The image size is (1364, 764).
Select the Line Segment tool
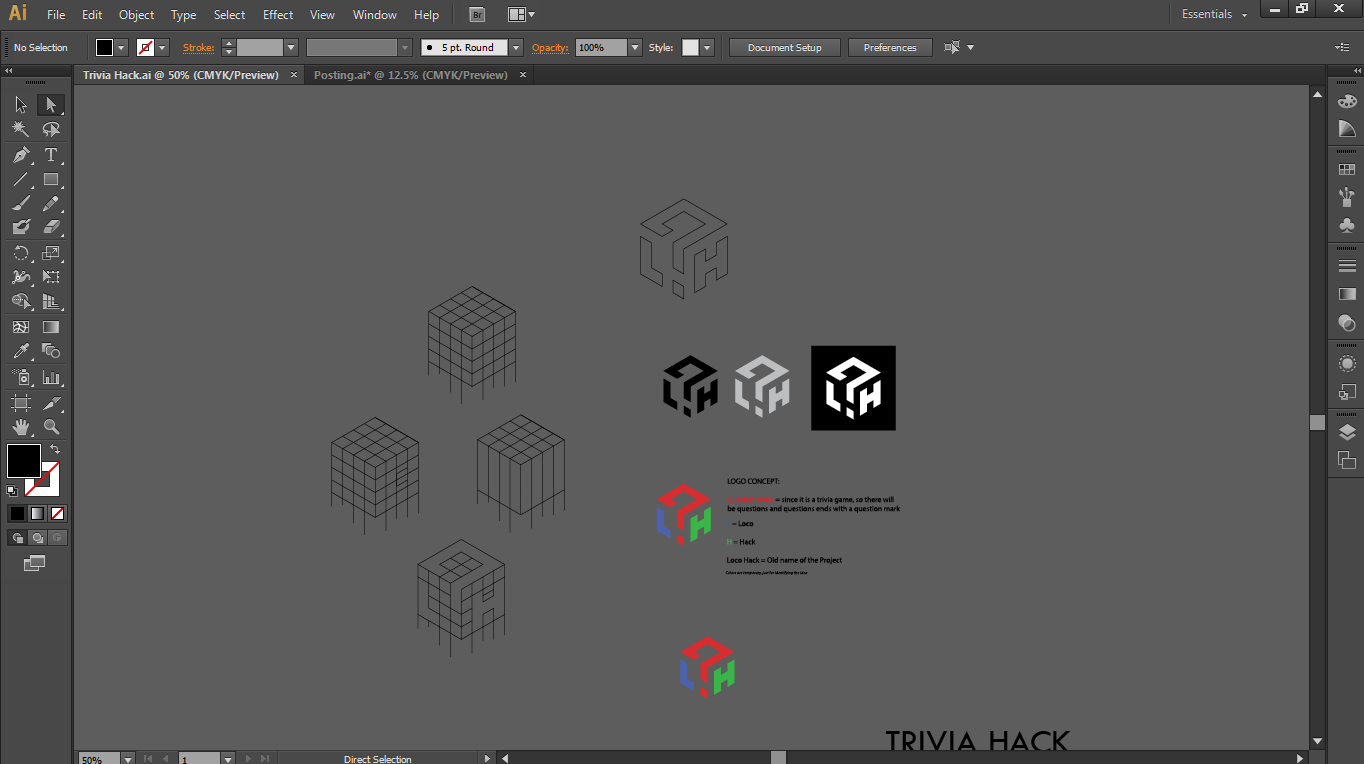point(20,180)
